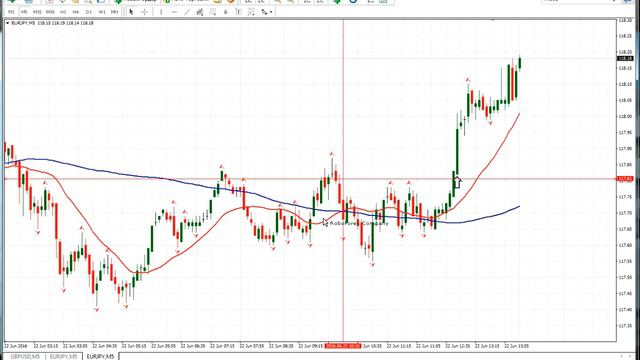This screenshot has height=360, width=640.
Task: Switch chart to M5 timeframe
Action: 24,12
